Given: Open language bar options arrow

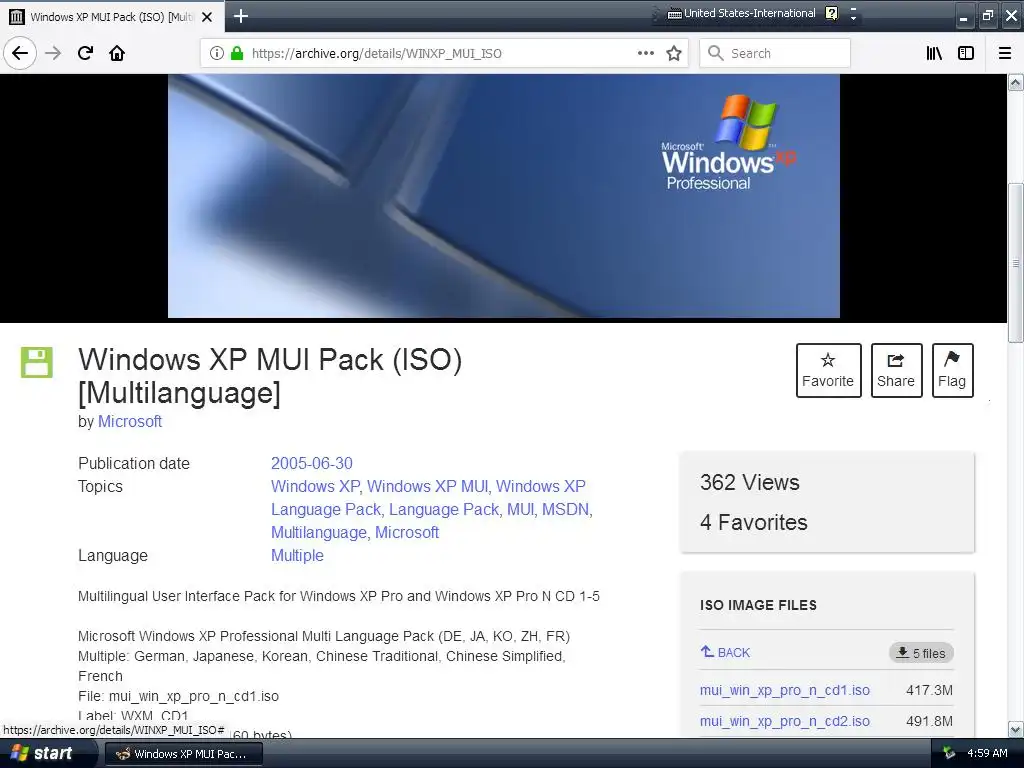Looking at the screenshot, I should [853, 17].
